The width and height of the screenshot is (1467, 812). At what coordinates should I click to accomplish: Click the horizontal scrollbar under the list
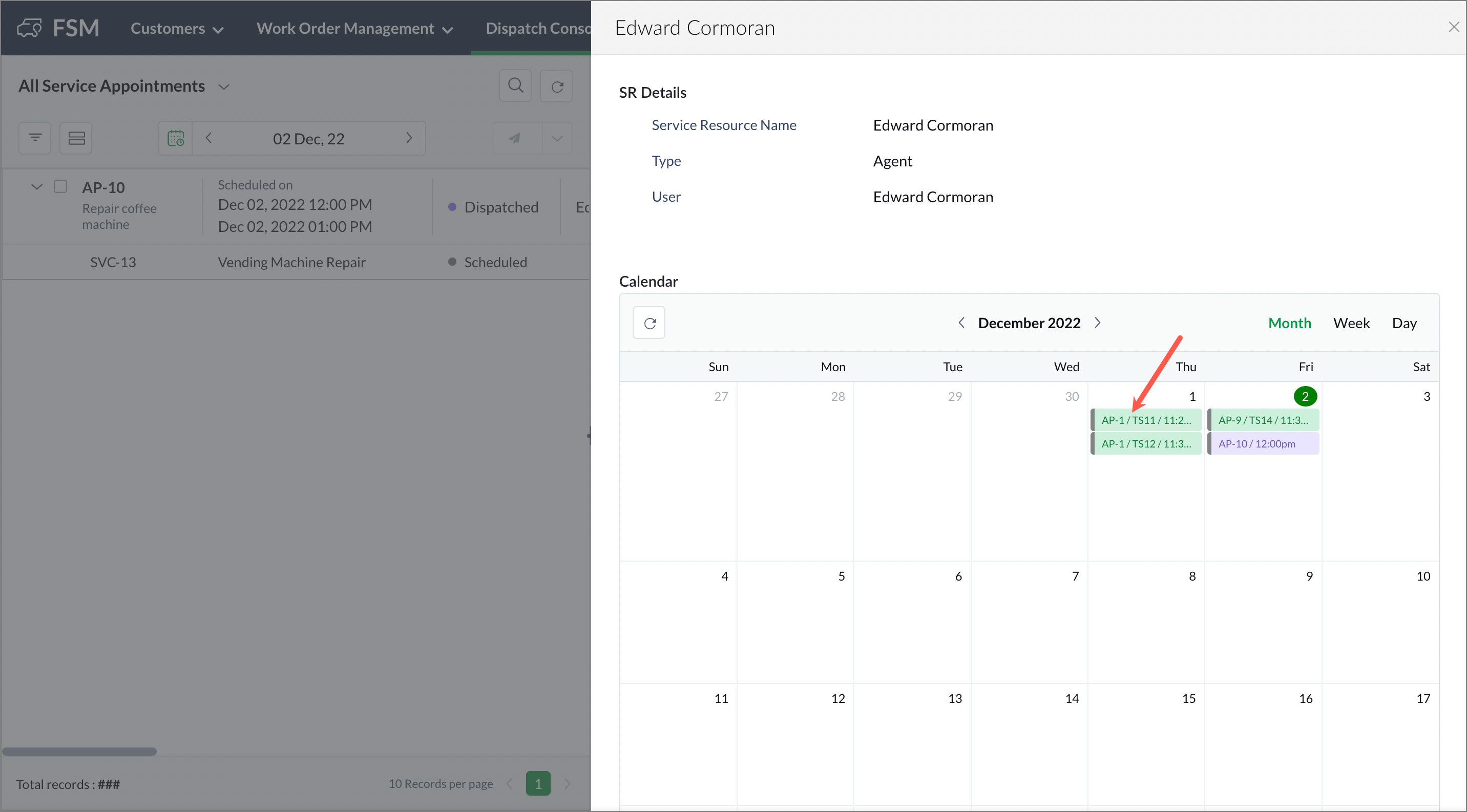pyautogui.click(x=79, y=751)
